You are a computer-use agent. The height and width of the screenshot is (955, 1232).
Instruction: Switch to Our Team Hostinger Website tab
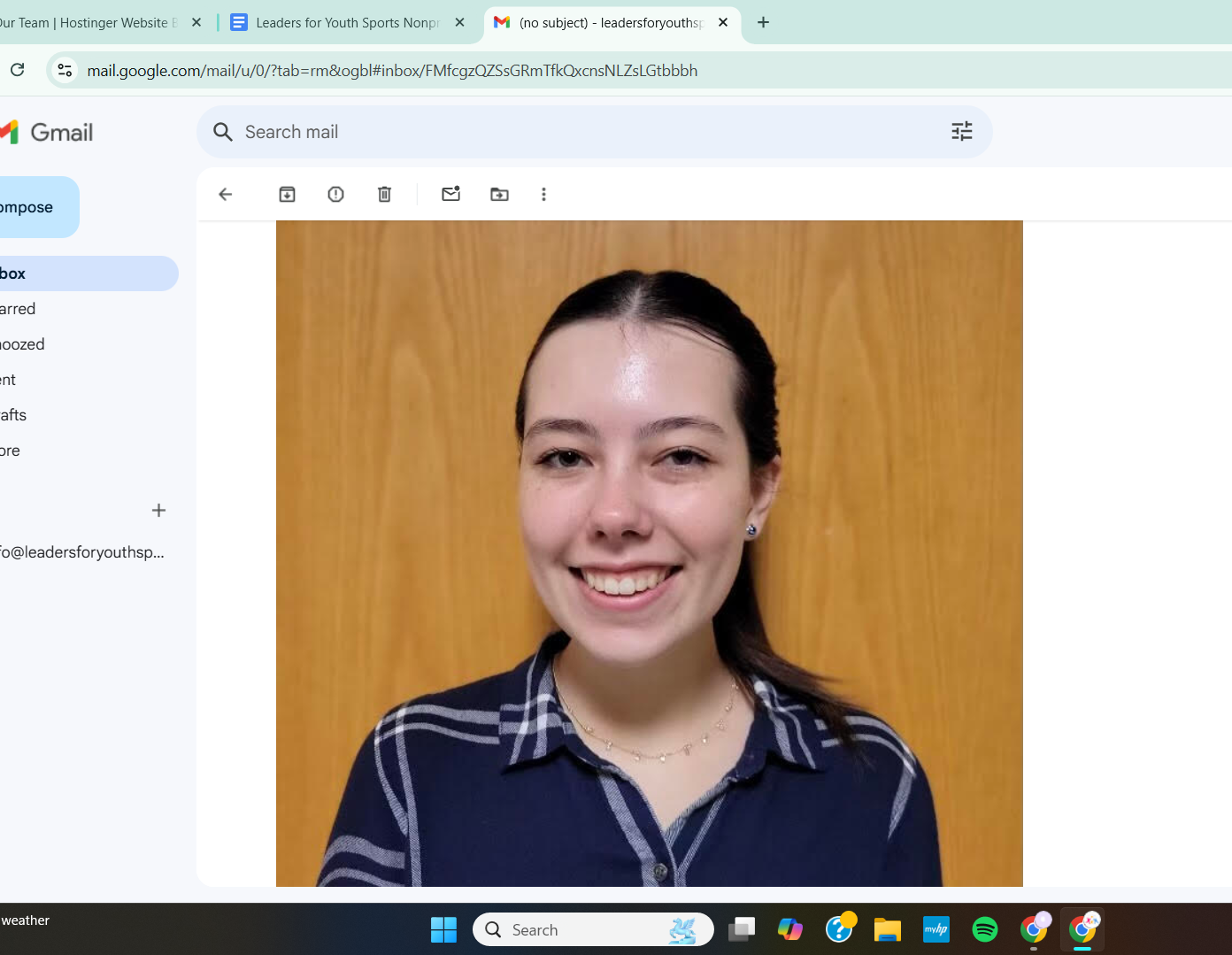pos(89,23)
